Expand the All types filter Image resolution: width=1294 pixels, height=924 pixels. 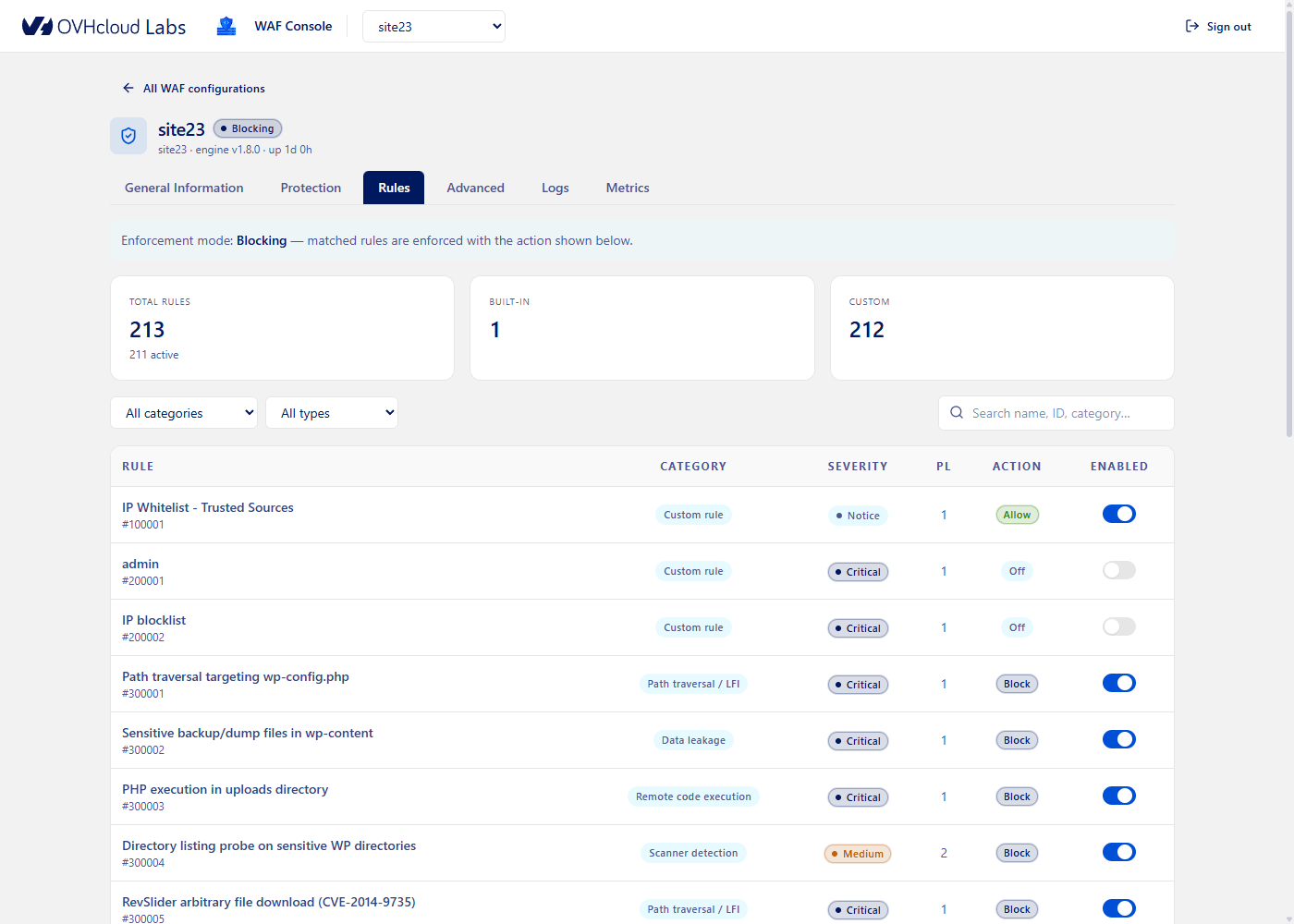pos(332,413)
